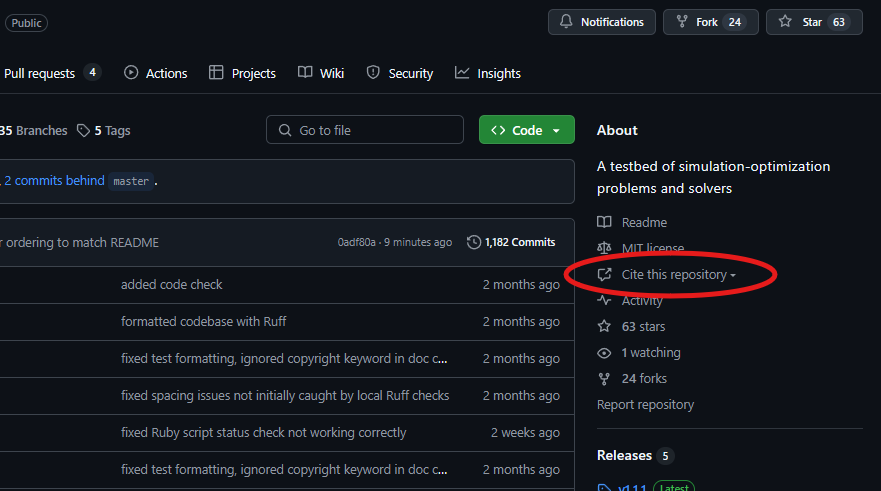Star the repository with Star button
The width and height of the screenshot is (881, 491).
point(814,22)
